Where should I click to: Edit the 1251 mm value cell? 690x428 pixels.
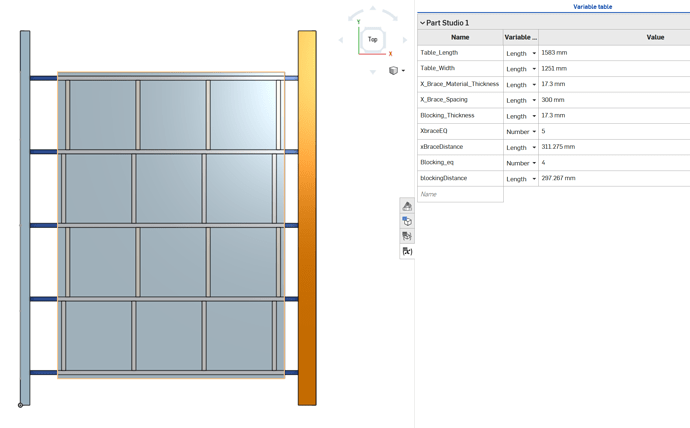click(x=614, y=69)
